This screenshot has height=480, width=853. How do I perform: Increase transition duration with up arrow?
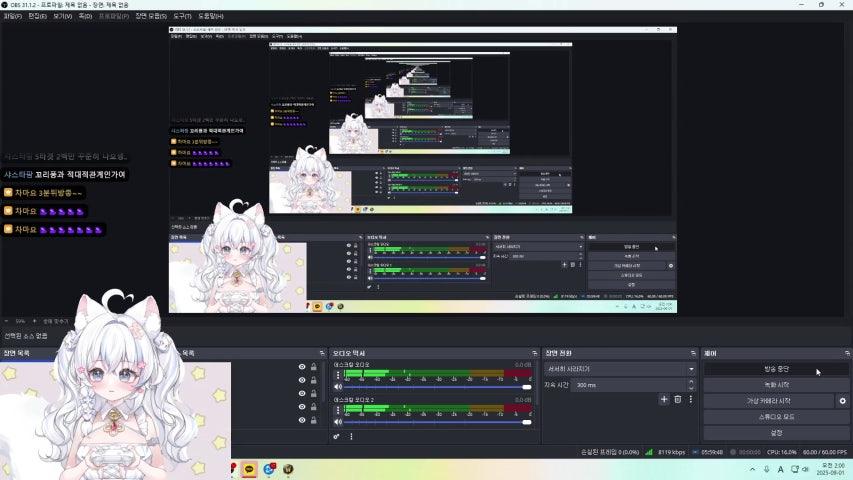tap(691, 381)
